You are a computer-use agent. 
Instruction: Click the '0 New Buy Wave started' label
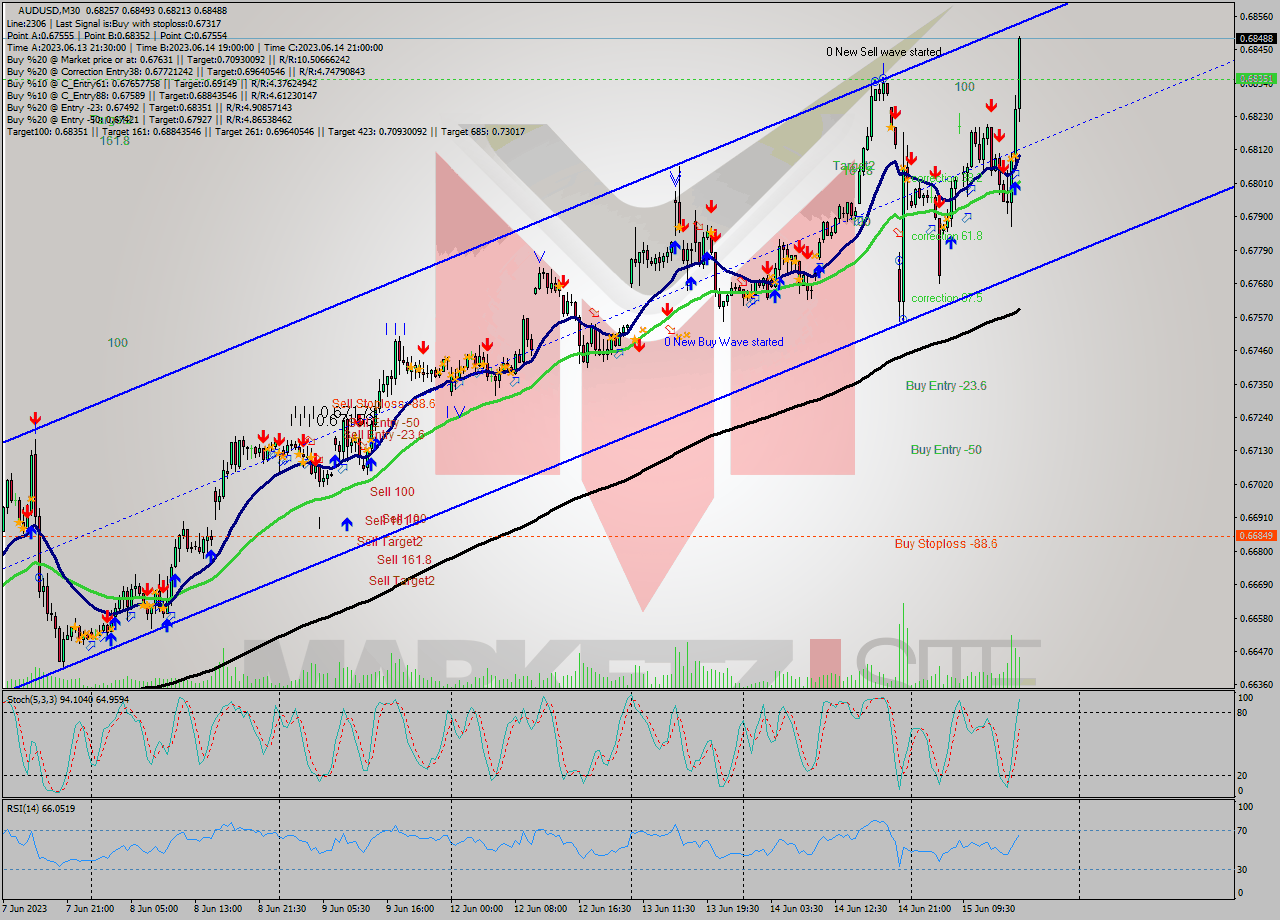tap(724, 342)
